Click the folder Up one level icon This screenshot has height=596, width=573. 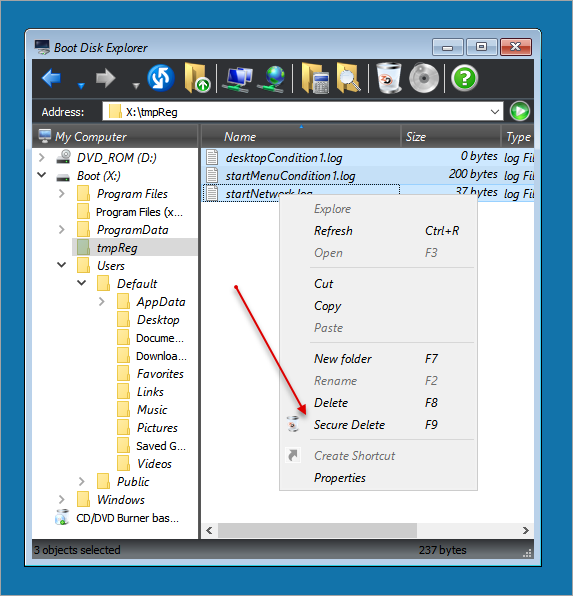[x=197, y=78]
